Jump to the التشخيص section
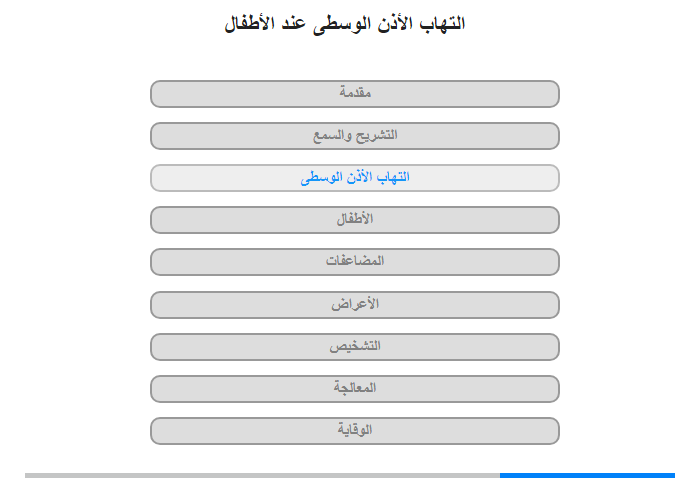The image size is (700, 480). point(355,346)
